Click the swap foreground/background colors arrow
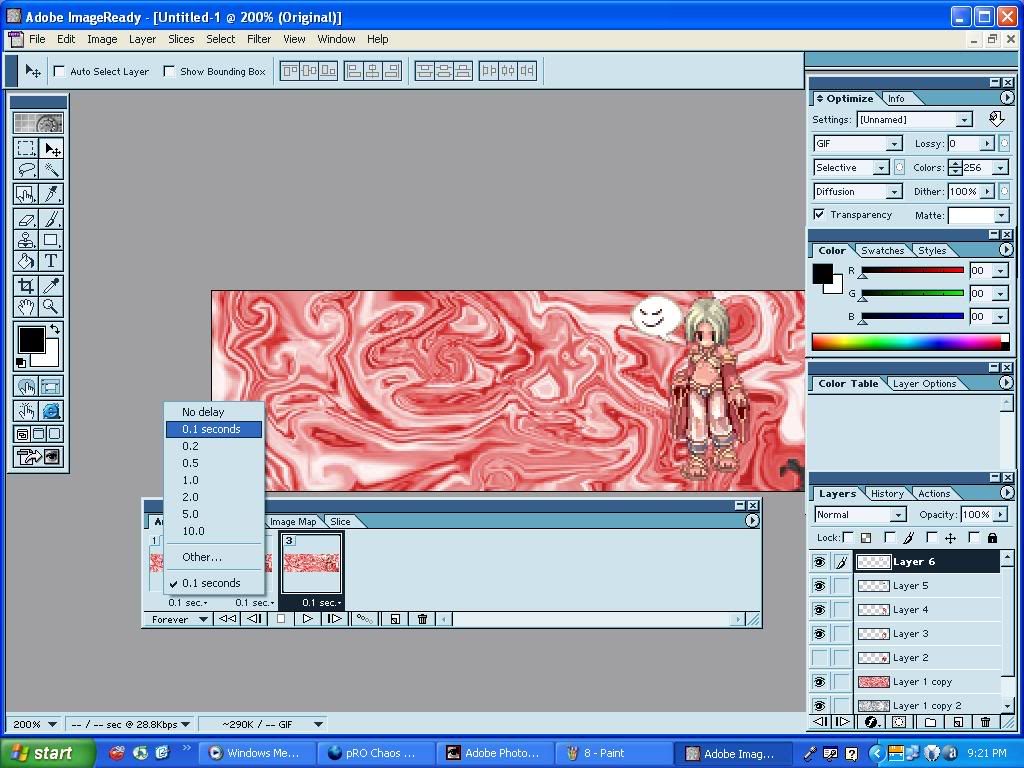 [55, 330]
